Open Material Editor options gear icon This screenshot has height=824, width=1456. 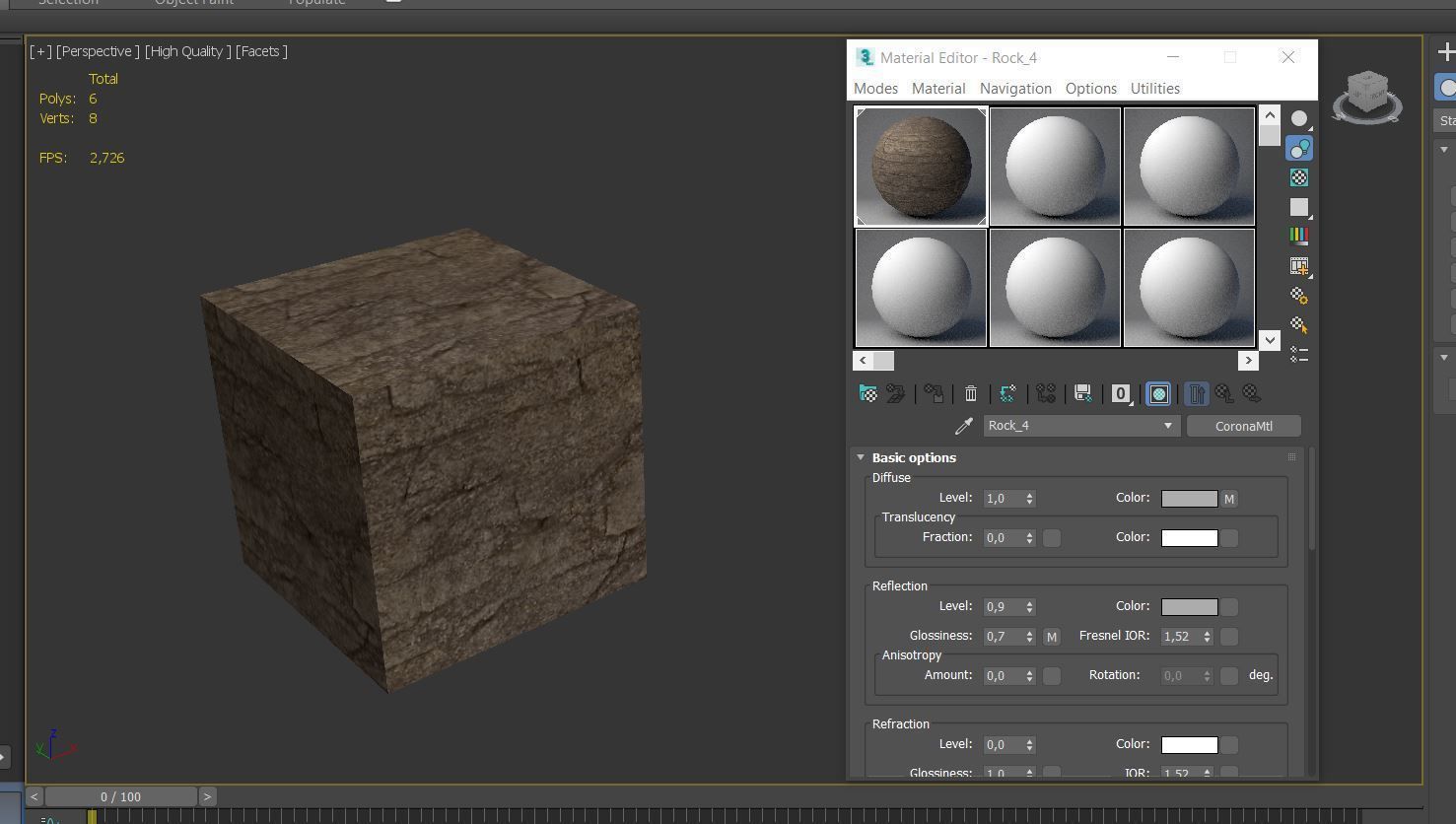pyautogui.click(x=1299, y=296)
